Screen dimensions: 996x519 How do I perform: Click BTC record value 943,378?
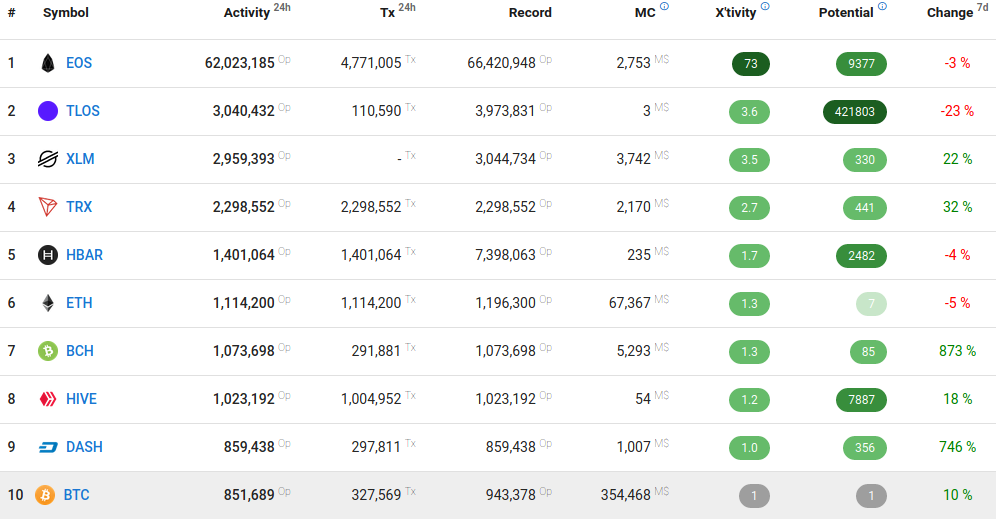click(x=511, y=495)
